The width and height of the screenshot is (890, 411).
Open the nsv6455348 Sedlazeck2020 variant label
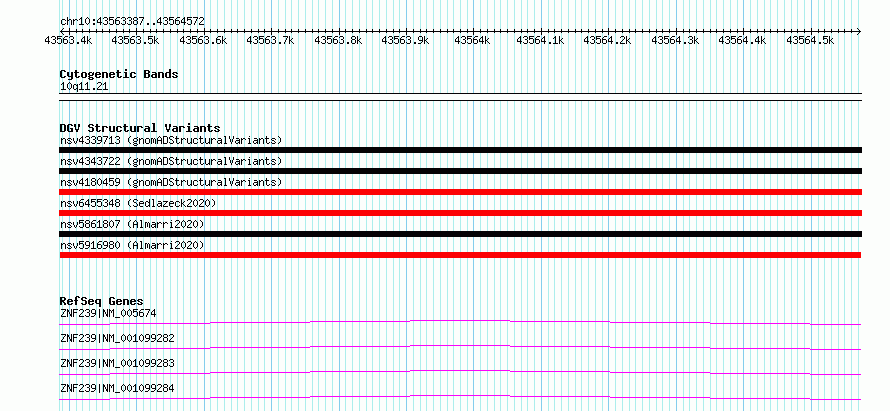point(138,203)
